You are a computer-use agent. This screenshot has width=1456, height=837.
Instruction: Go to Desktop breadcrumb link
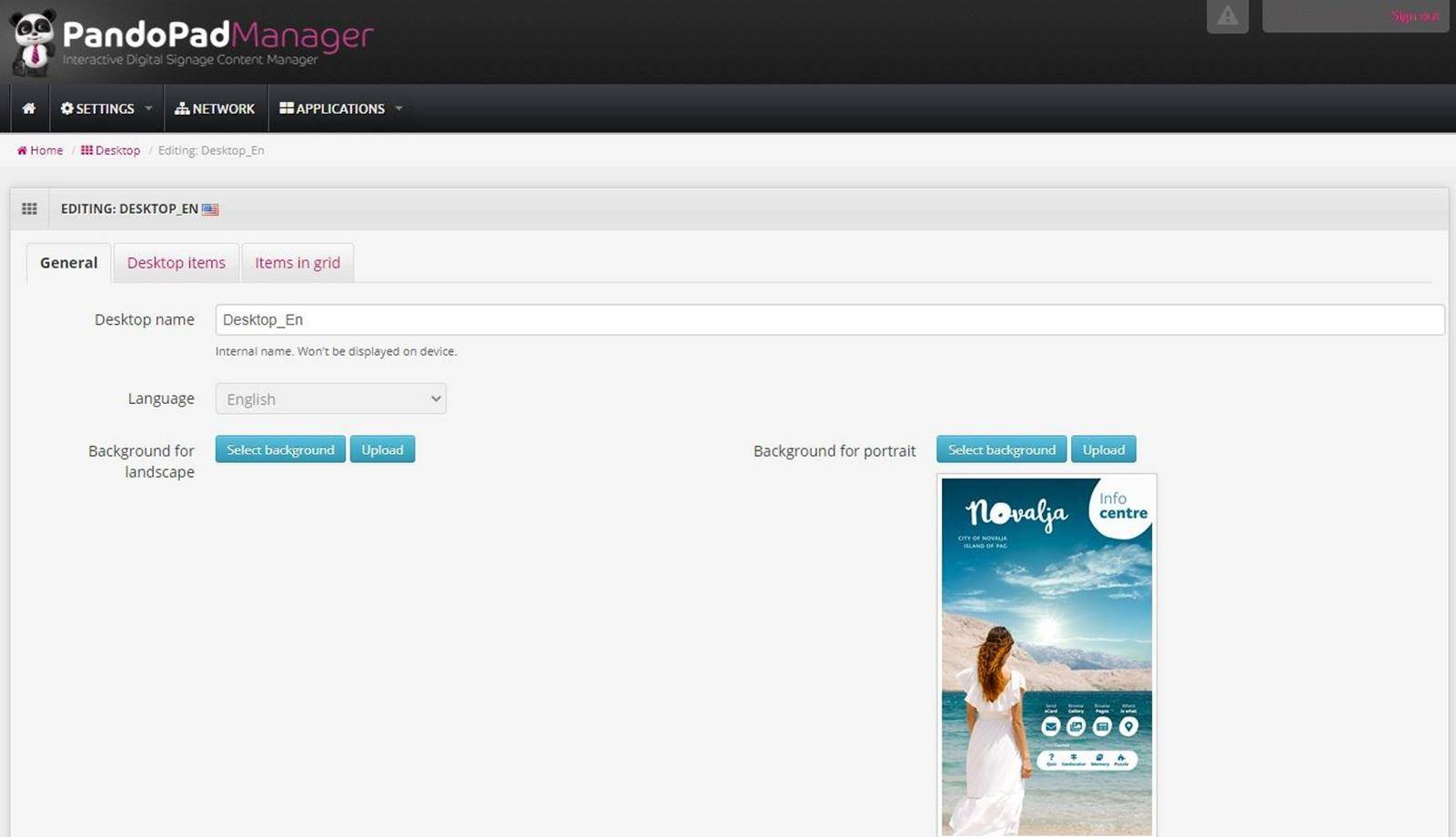coord(111,150)
